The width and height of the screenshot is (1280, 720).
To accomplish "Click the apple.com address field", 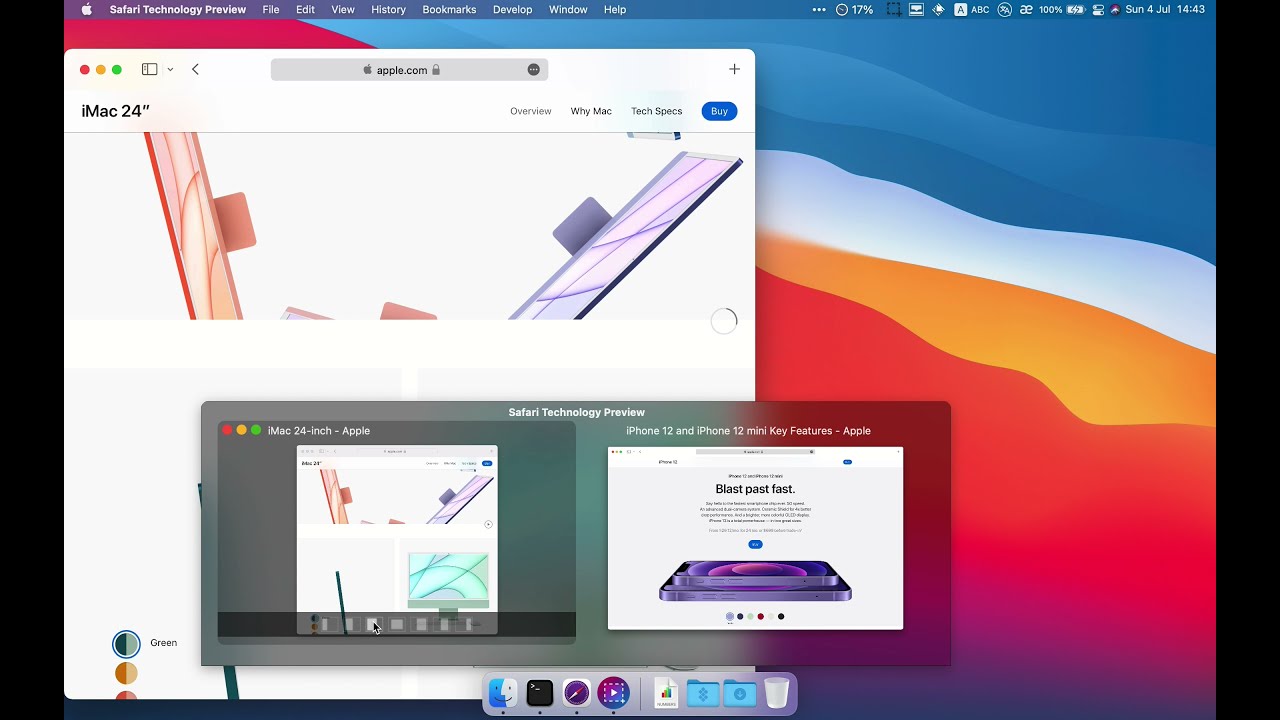I will coord(409,70).
